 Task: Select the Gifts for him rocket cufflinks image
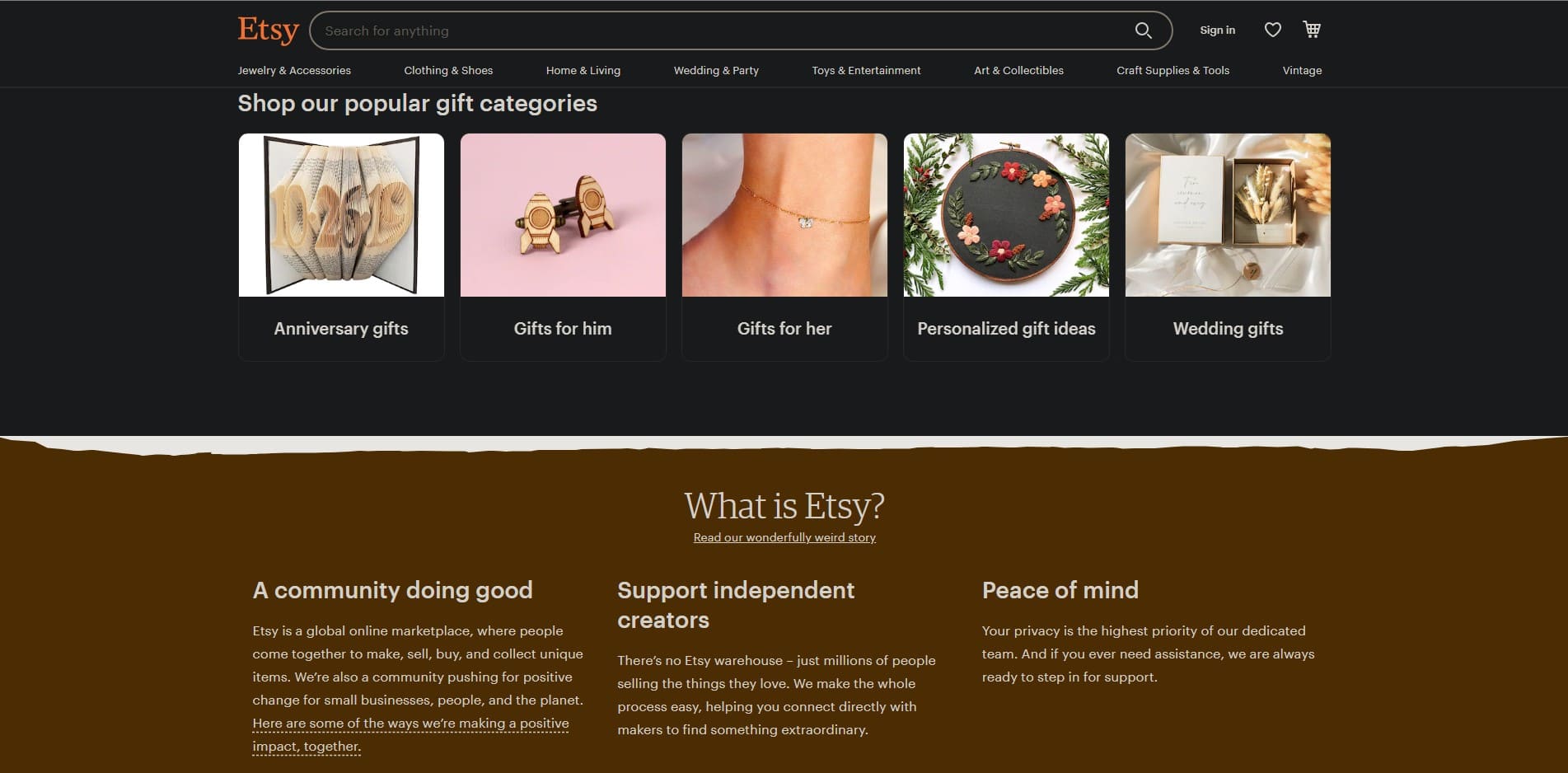click(563, 215)
